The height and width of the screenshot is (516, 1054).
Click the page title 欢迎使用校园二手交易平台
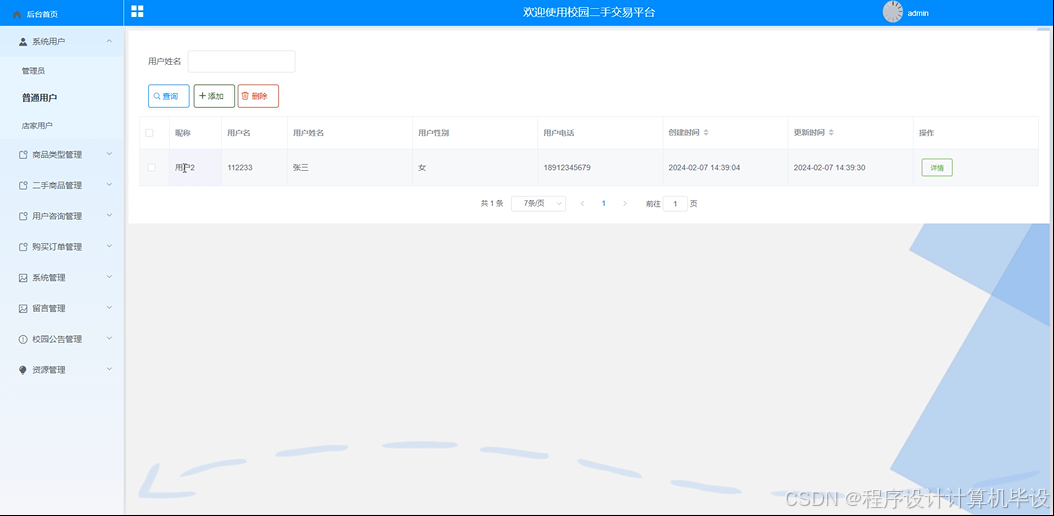point(589,12)
